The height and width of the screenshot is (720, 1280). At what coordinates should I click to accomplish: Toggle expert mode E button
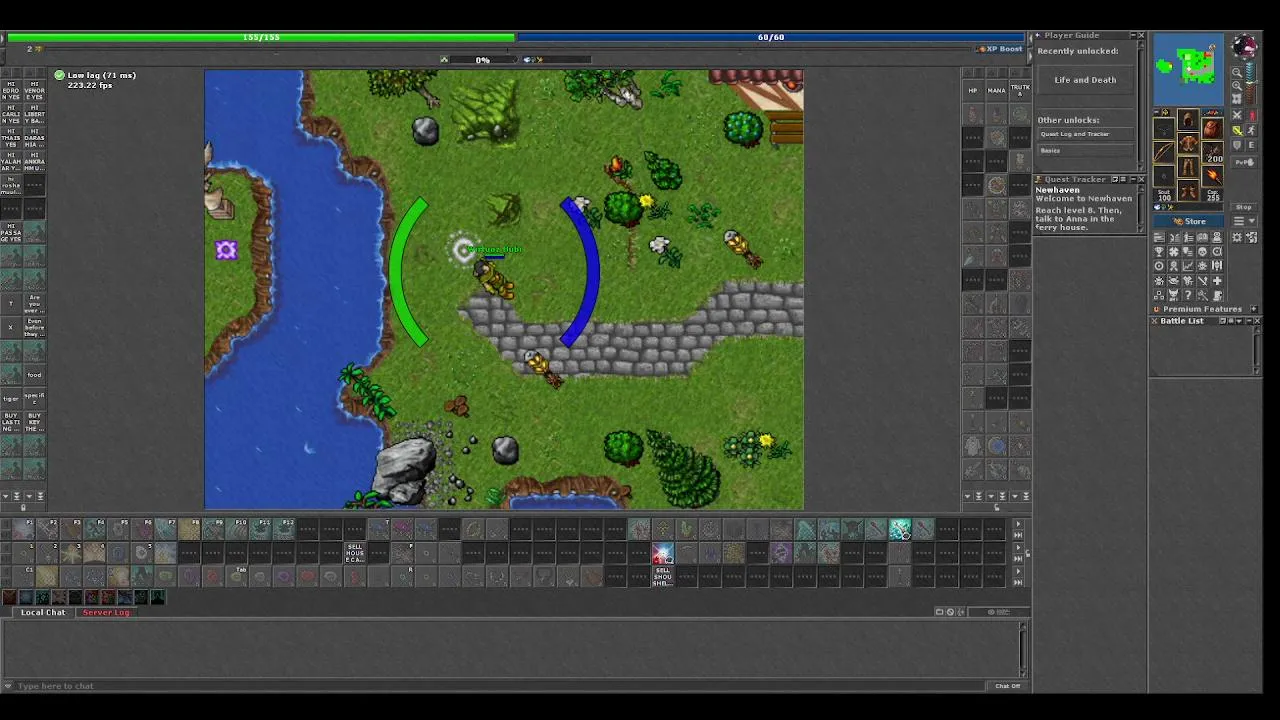tap(1252, 145)
